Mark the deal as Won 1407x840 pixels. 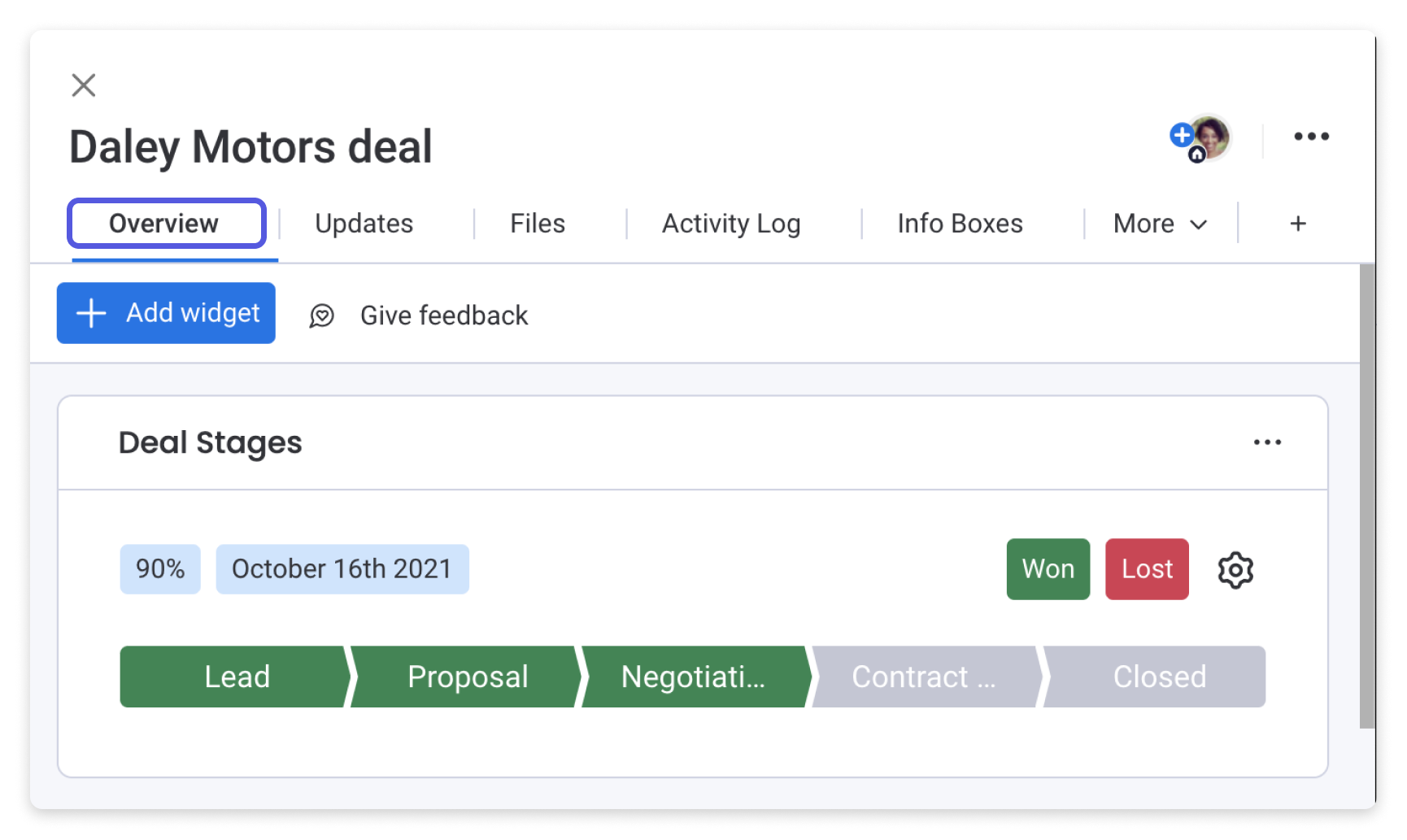[x=1048, y=569]
